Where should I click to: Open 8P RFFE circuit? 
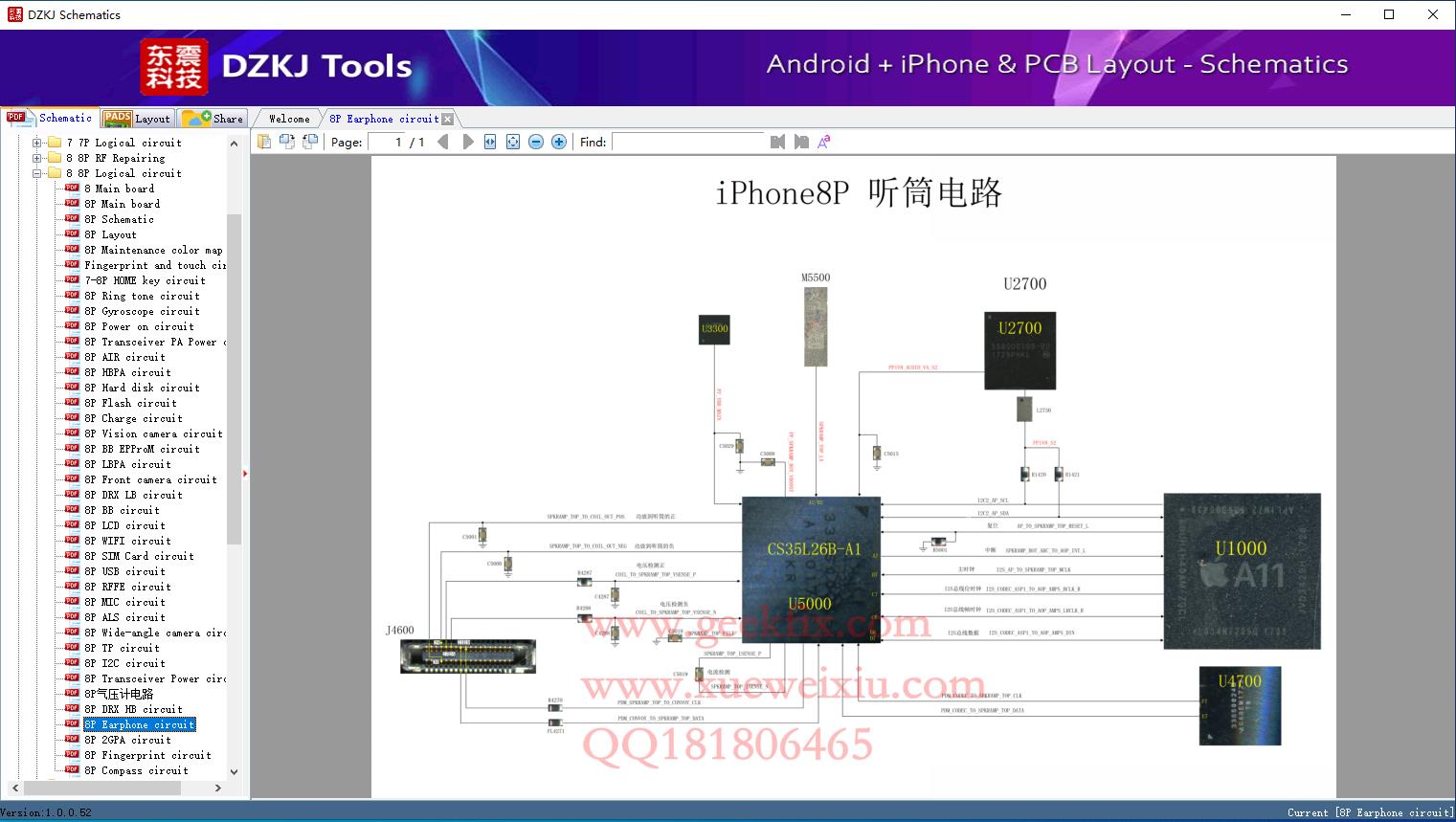(x=127, y=587)
